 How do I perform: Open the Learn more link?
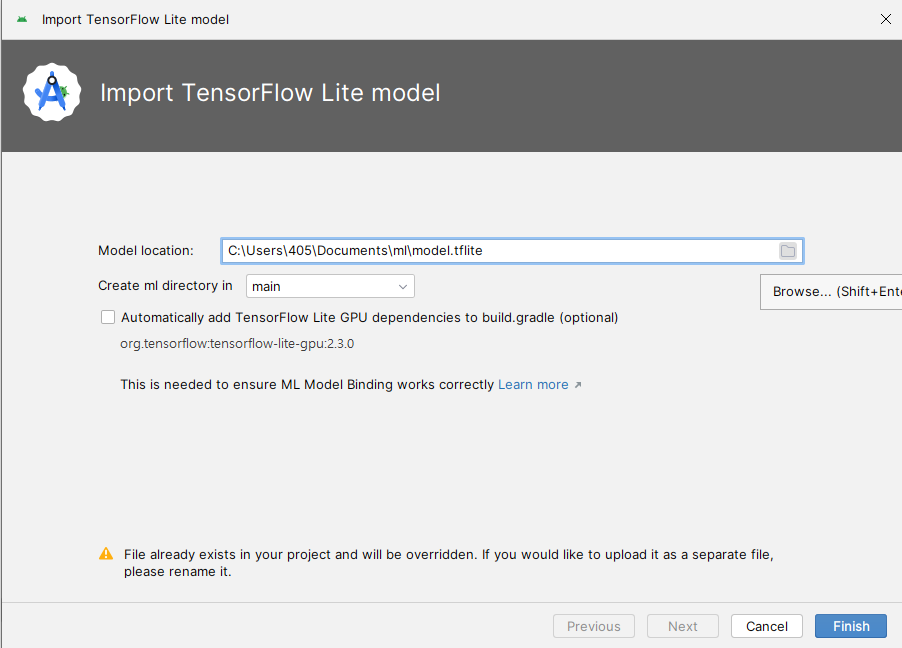[533, 384]
